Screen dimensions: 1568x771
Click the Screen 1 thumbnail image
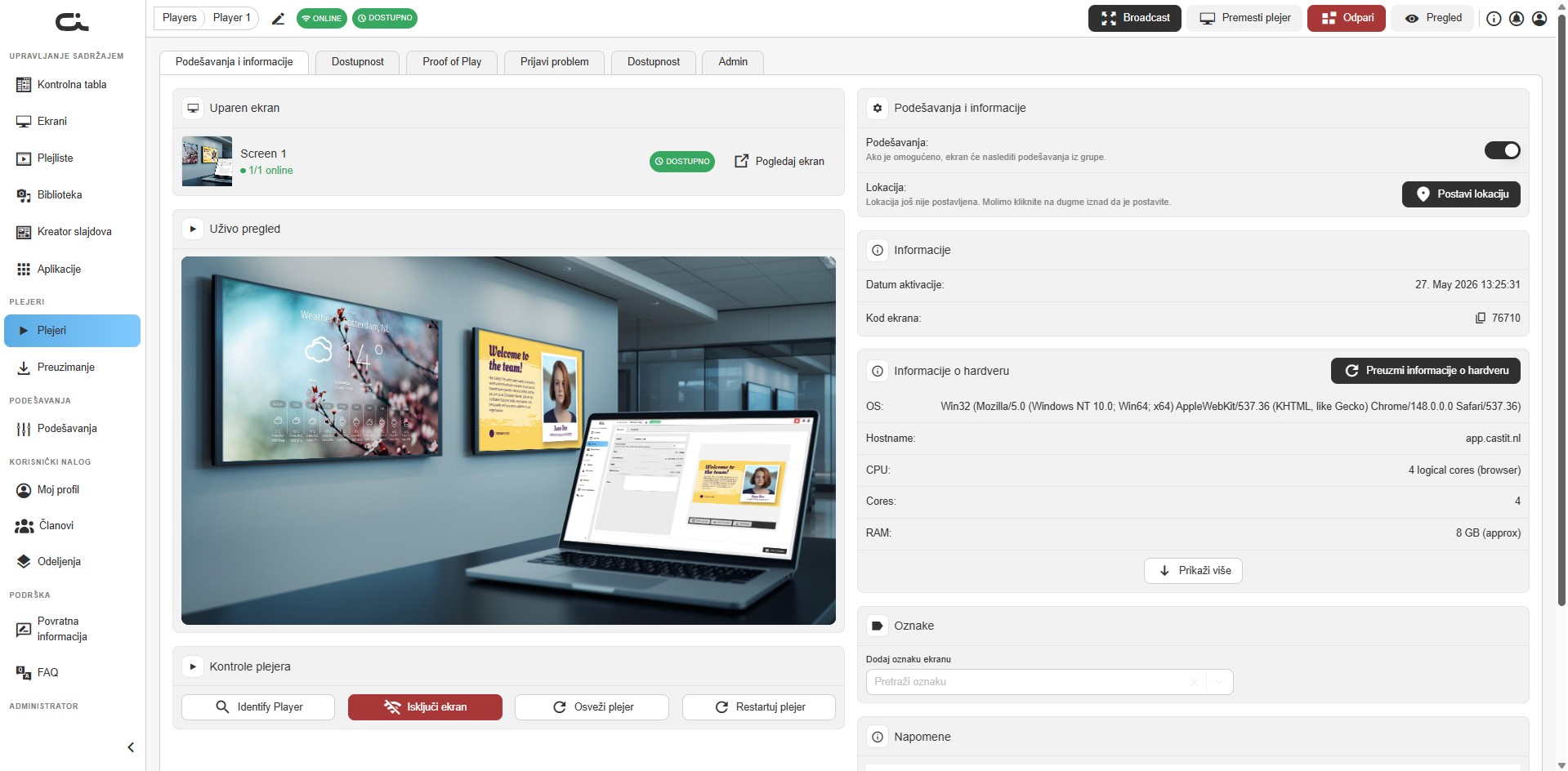(207, 162)
